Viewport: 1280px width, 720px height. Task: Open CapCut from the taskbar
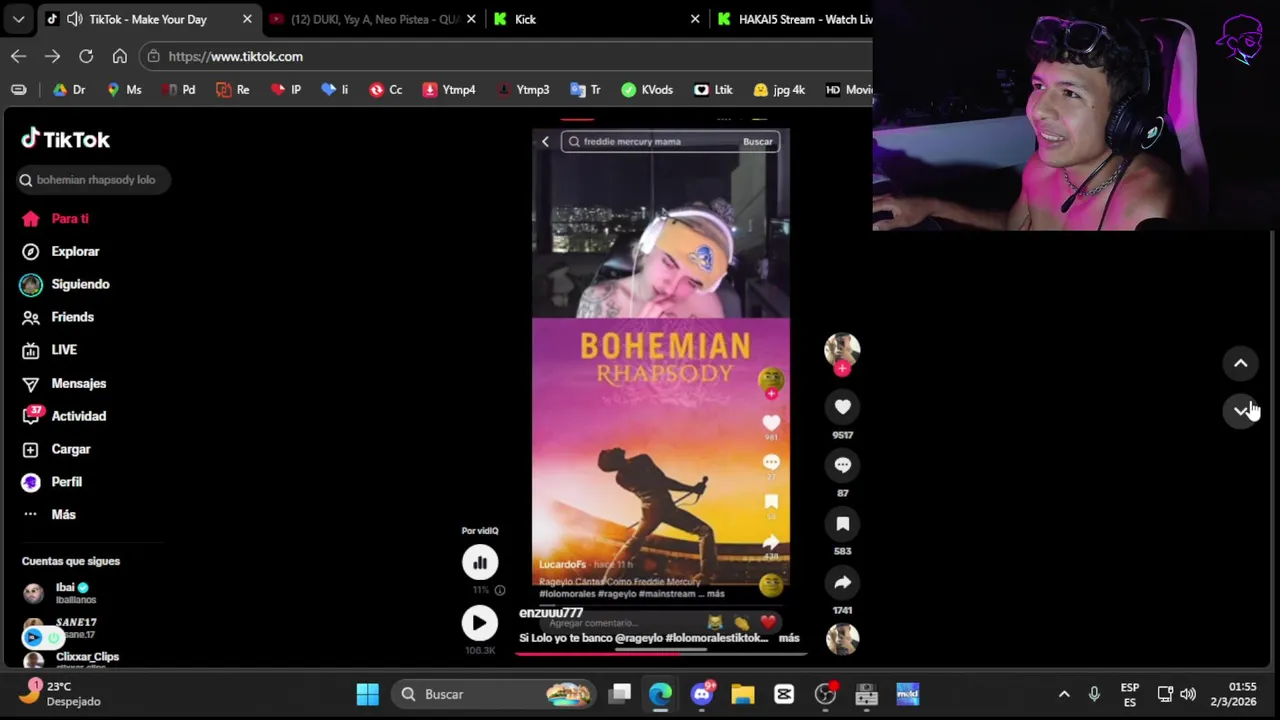pos(784,694)
